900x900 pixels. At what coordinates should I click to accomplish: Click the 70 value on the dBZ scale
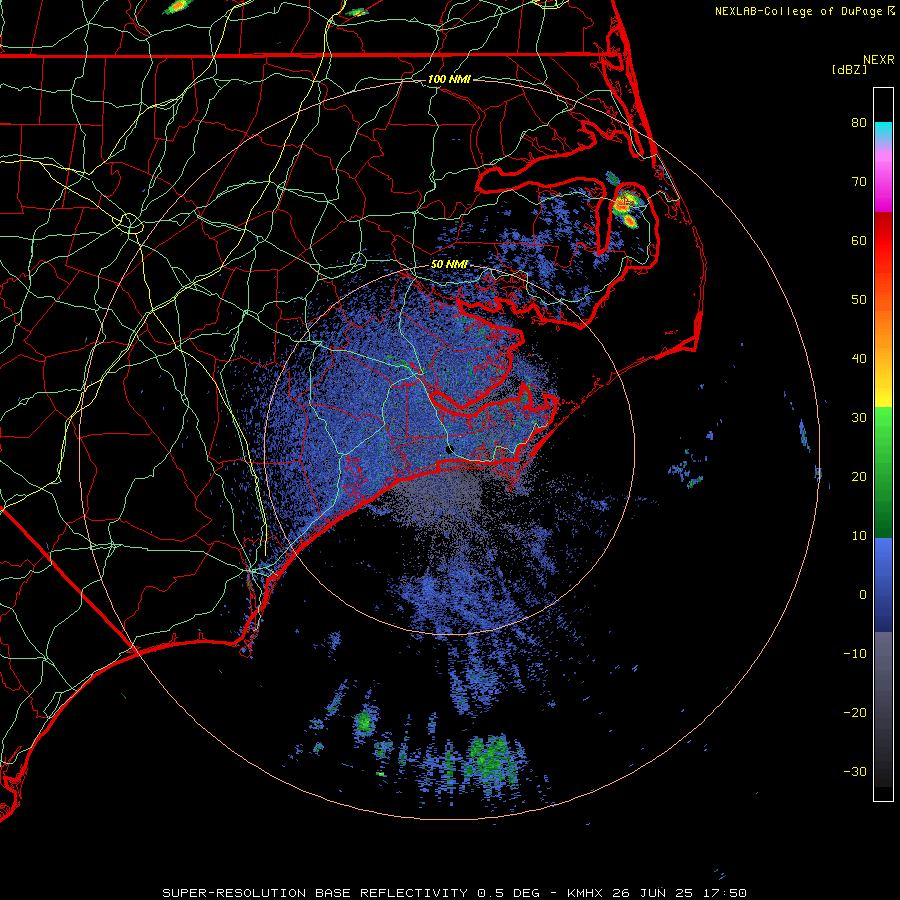pos(859,182)
